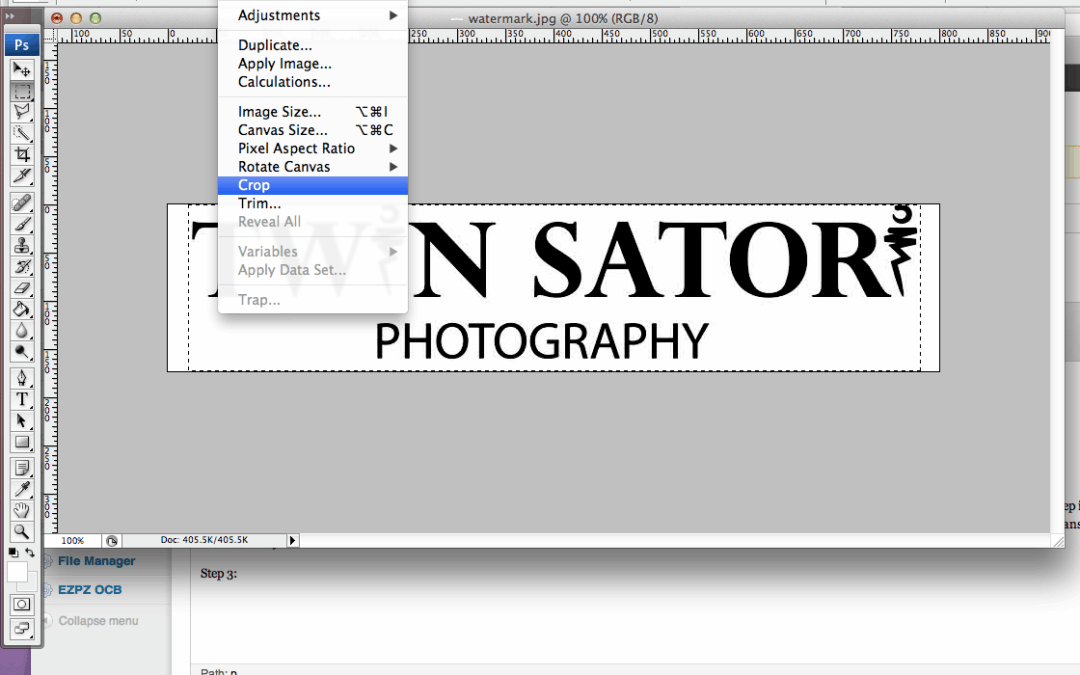The width and height of the screenshot is (1080, 675).
Task: Click Collapse menu in the browser sidebar
Action: click(98, 621)
